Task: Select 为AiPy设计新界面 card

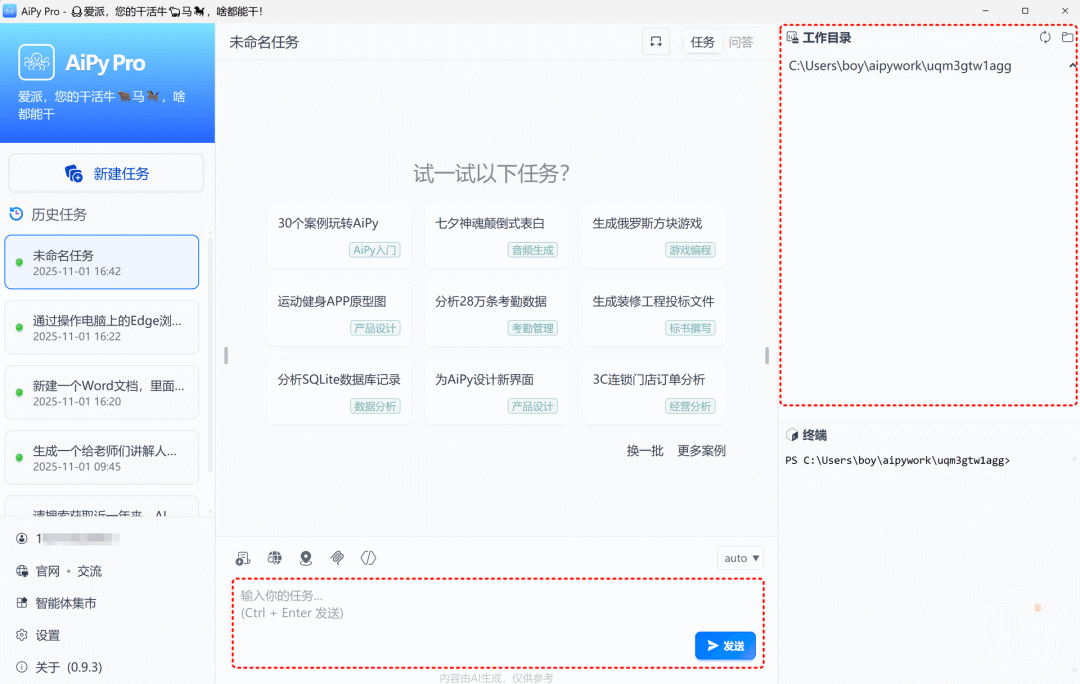Action: pyautogui.click(x=497, y=391)
